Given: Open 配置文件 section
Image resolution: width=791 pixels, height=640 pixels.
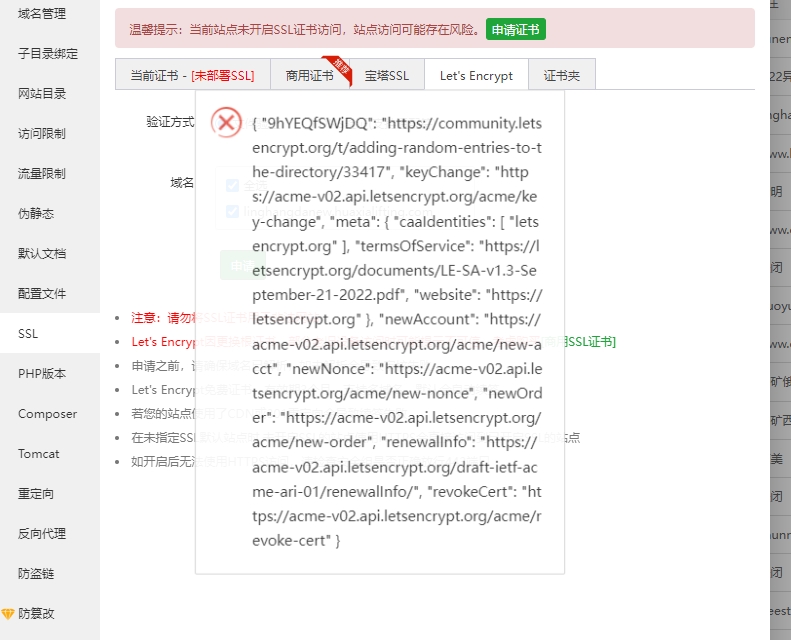Looking at the screenshot, I should (42, 294).
